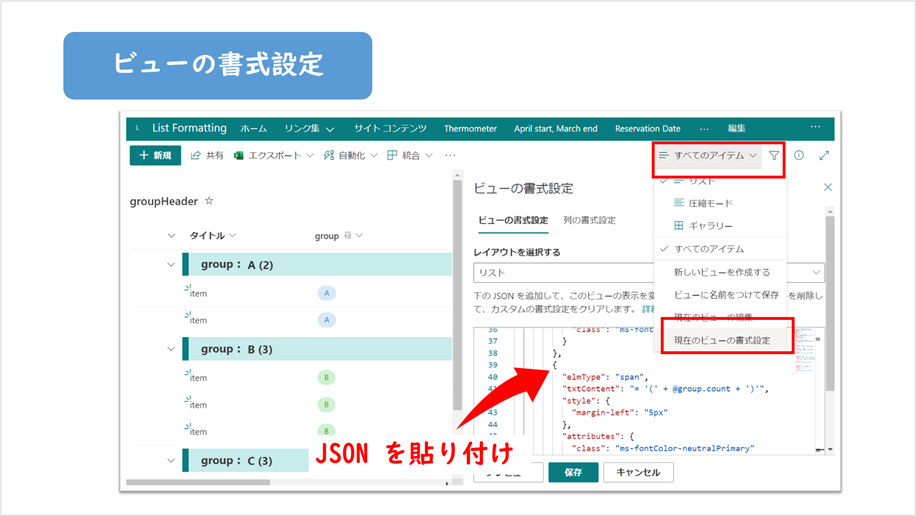This screenshot has height=516, width=916.
Task: Click the list horizontal scrollbar
Action: coord(198,483)
